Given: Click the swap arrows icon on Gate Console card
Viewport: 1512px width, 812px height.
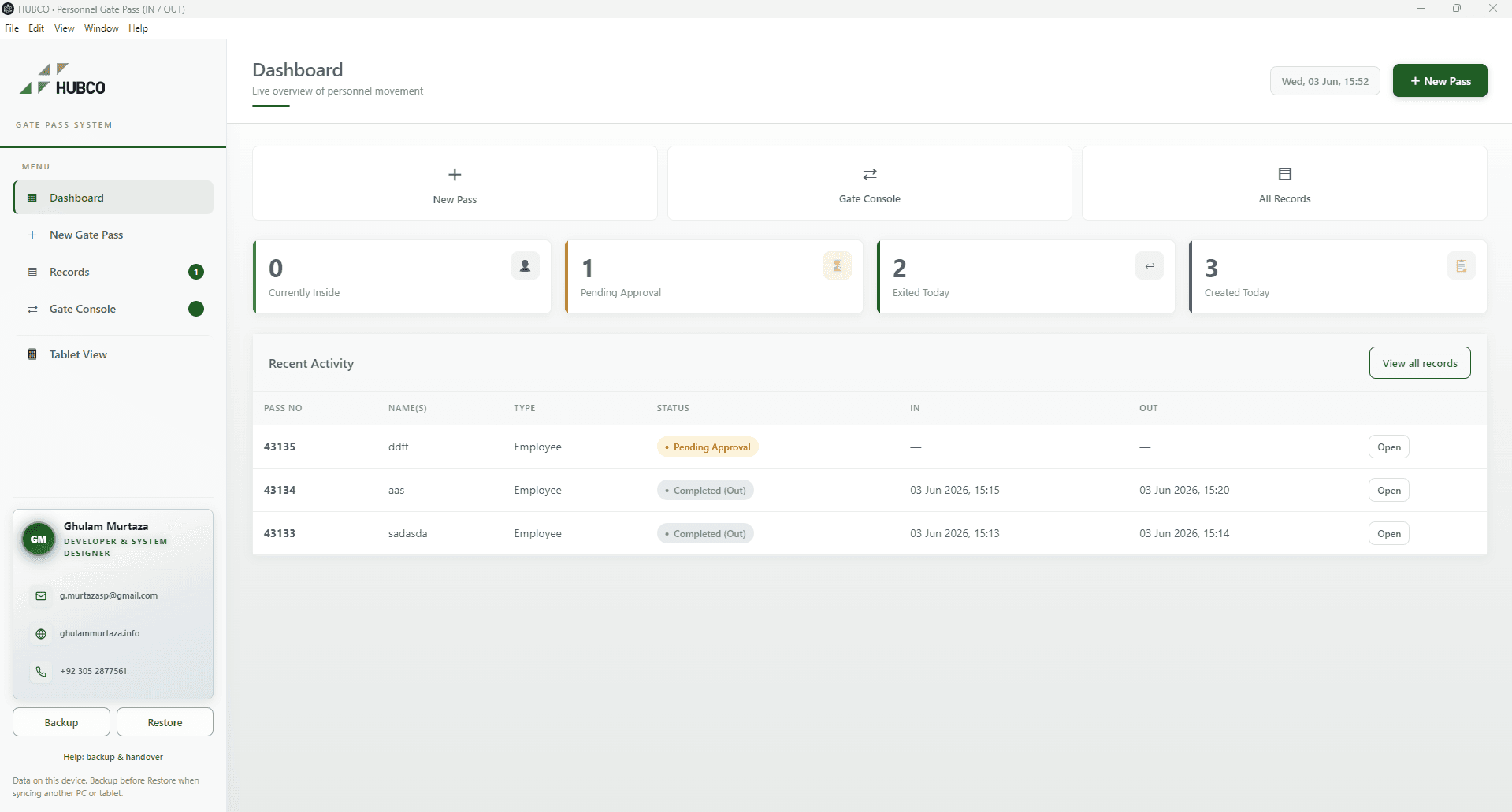Looking at the screenshot, I should (870, 174).
